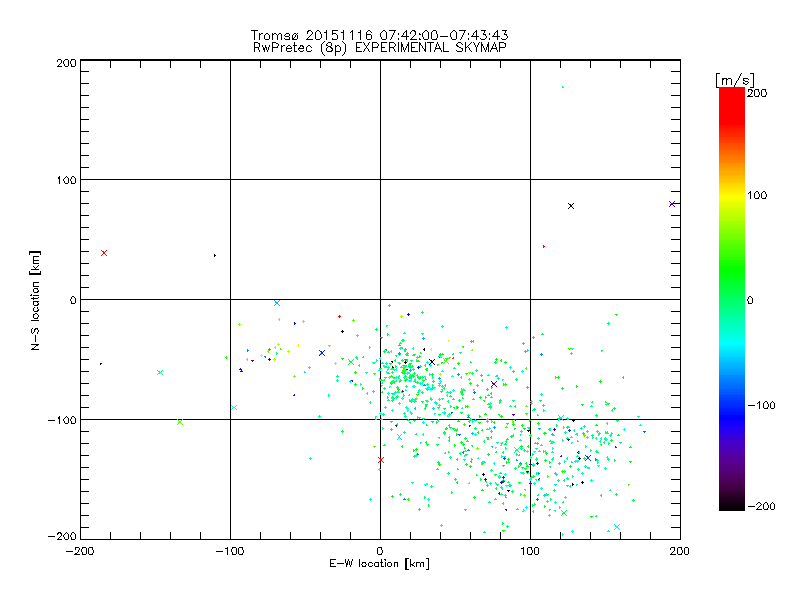Viewport: 800px width, 600px height.
Task: Click the isolated red dot in upper right quadrant
Action: tap(544, 246)
